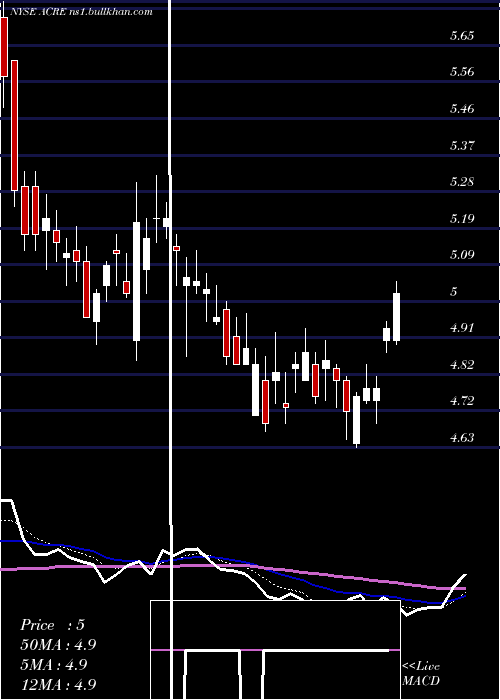Screen dimensions: 500x700
Task: Click the 5.19 price axis label
Action: [x=462, y=219]
